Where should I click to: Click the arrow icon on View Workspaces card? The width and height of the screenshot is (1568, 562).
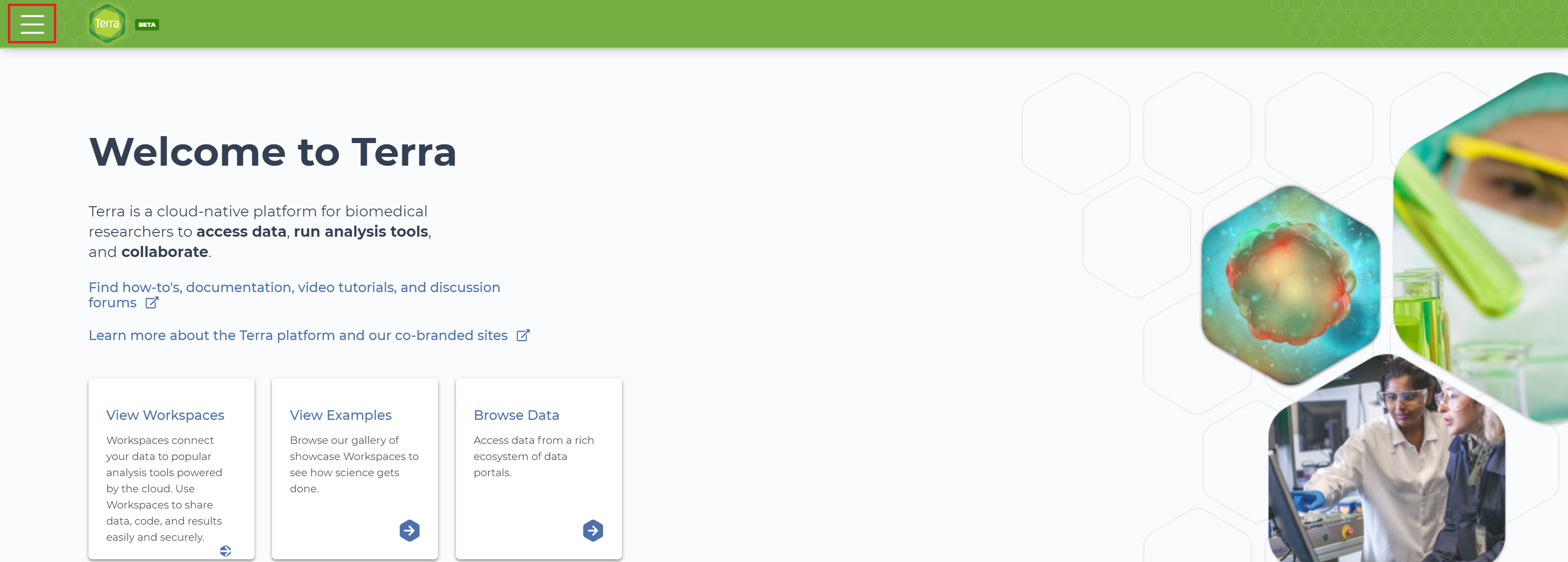(x=226, y=550)
